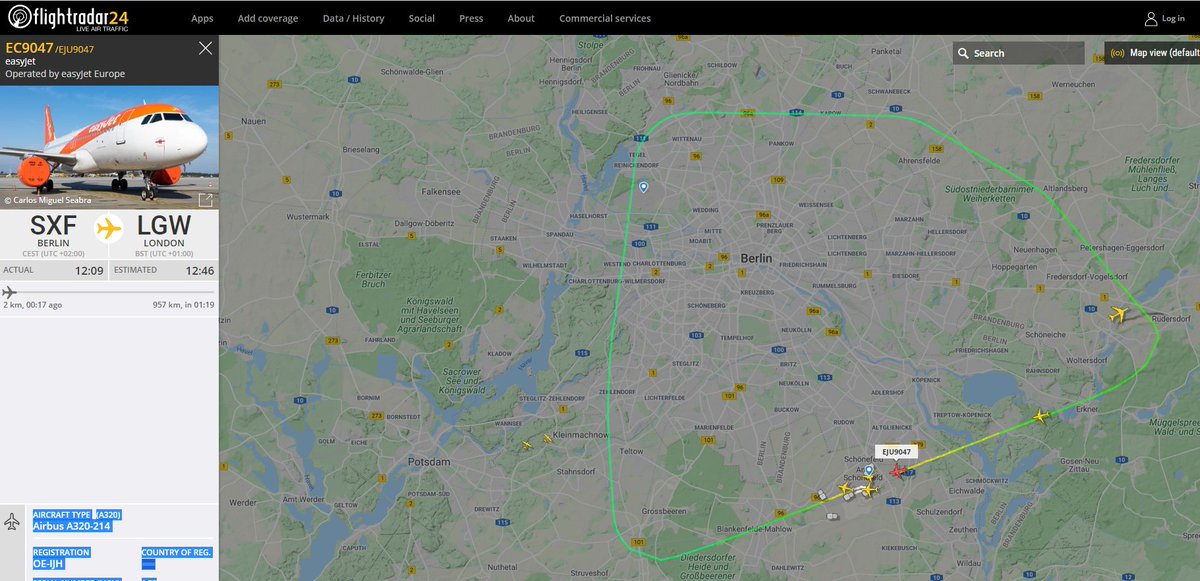
Task: Click the aircraft details section plane icon
Action: [12, 522]
